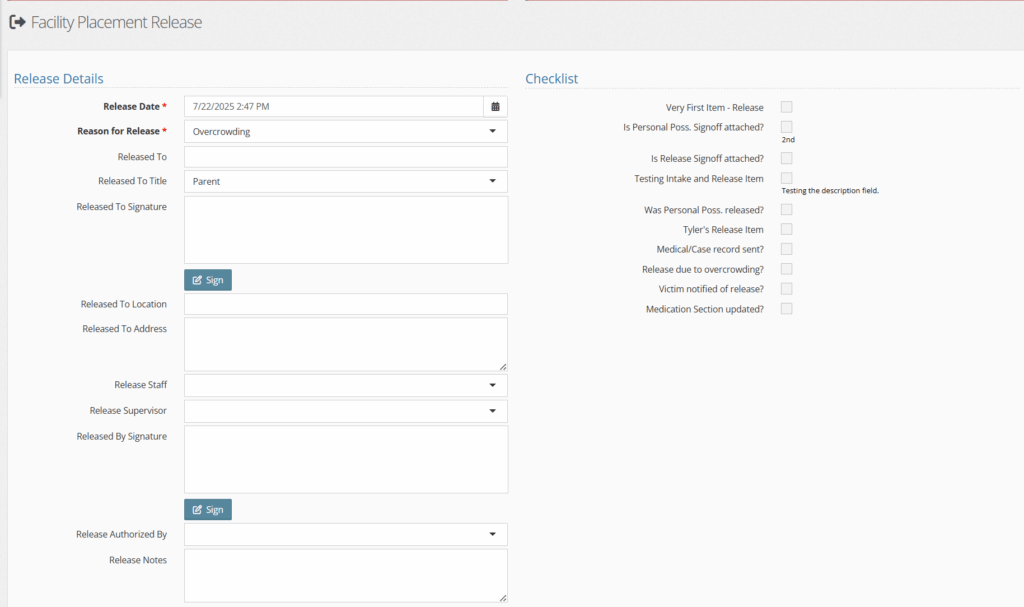Image resolution: width=1024 pixels, height=607 pixels.
Task: Expand the Release Supervisor dropdown
Action: click(x=345, y=411)
